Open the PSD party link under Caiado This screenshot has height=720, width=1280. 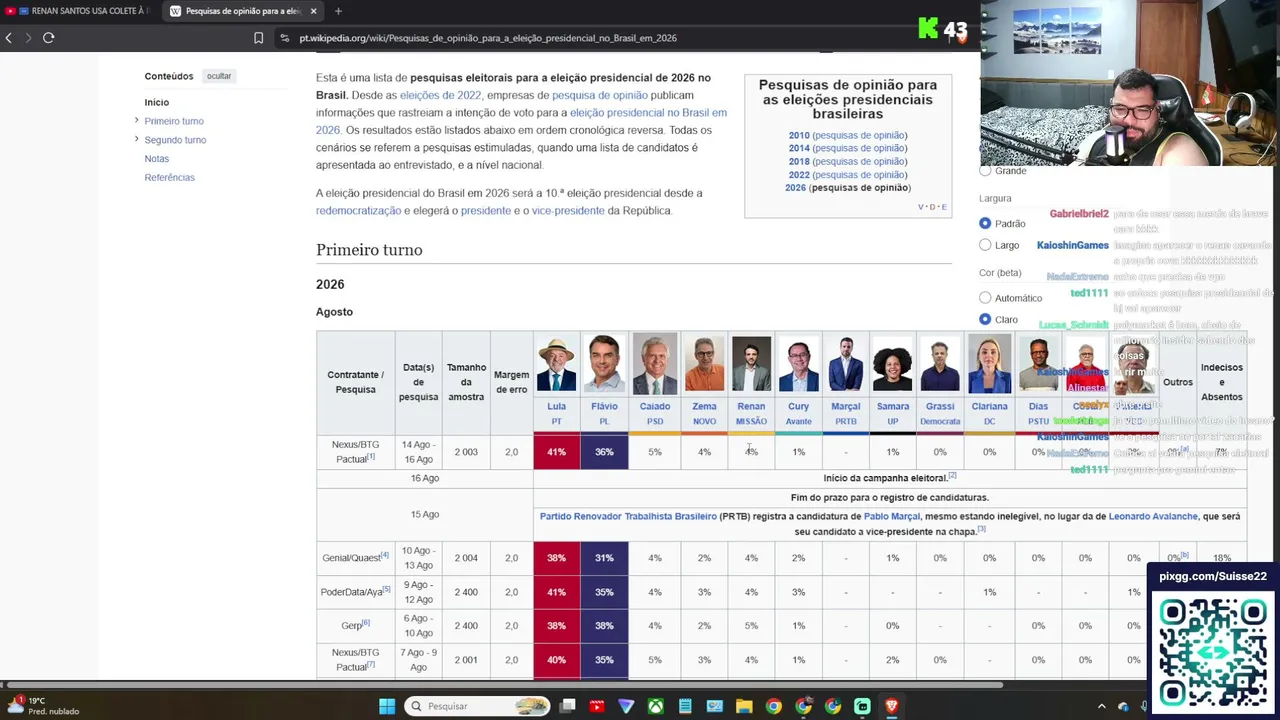point(655,422)
